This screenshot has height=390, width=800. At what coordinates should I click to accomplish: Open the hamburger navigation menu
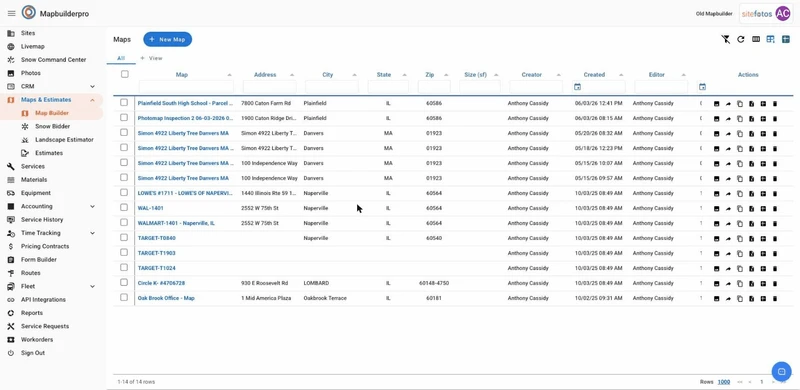coord(11,13)
